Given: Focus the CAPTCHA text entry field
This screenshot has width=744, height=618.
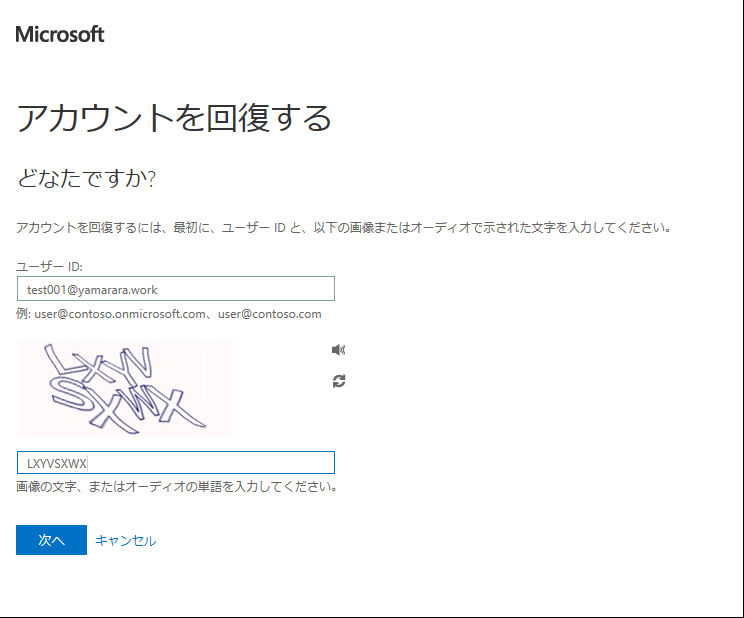Looking at the screenshot, I should 176,462.
